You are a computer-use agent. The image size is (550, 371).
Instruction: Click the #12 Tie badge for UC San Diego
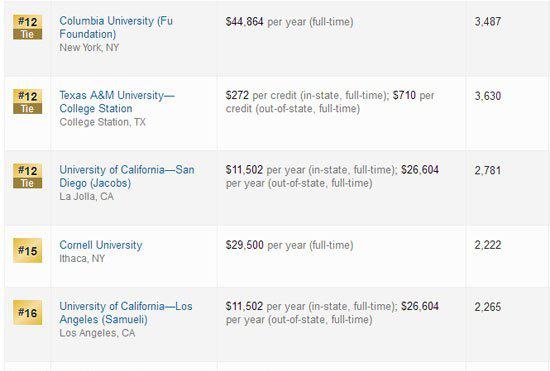click(x=27, y=176)
